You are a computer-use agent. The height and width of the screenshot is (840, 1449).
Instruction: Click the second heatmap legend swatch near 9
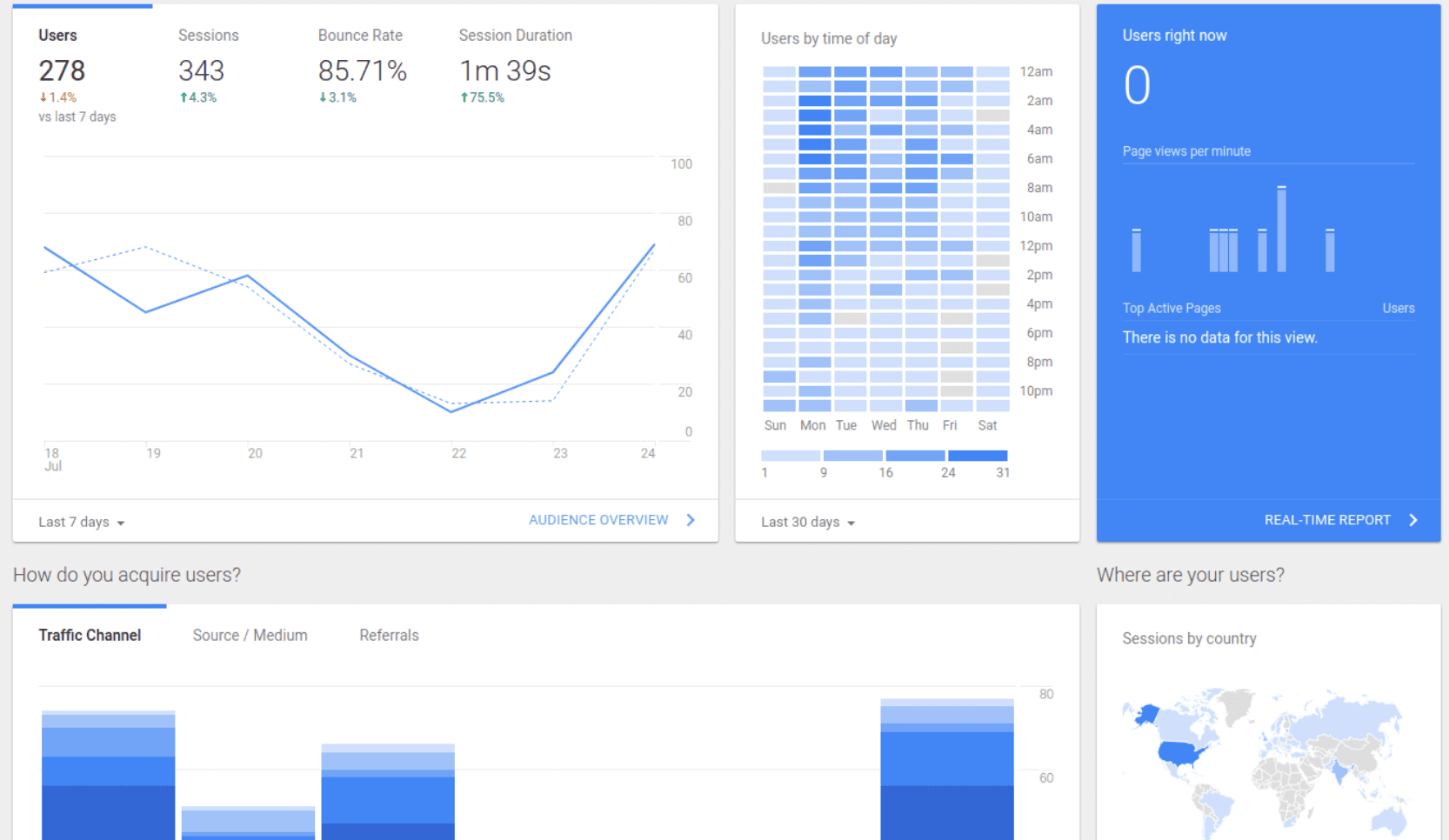pyautogui.click(x=853, y=456)
